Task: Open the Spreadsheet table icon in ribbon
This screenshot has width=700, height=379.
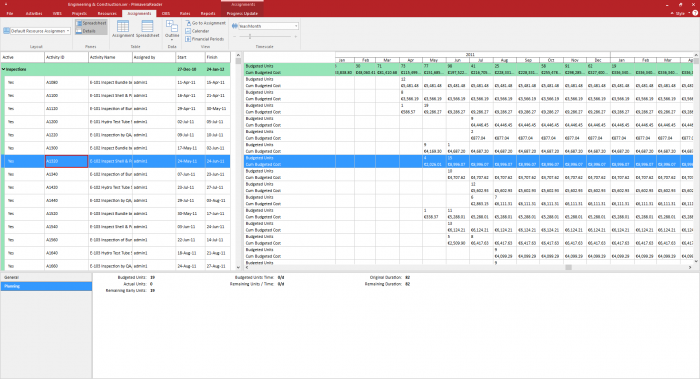Action: click(147, 27)
